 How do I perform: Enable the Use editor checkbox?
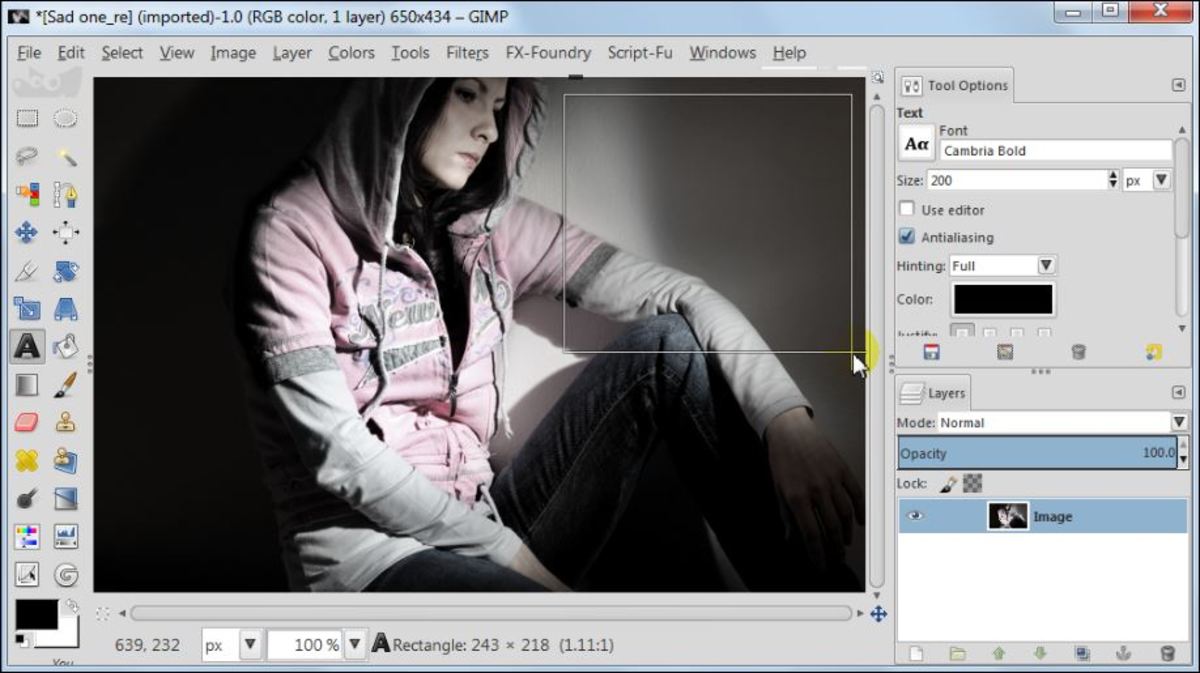[907, 210]
